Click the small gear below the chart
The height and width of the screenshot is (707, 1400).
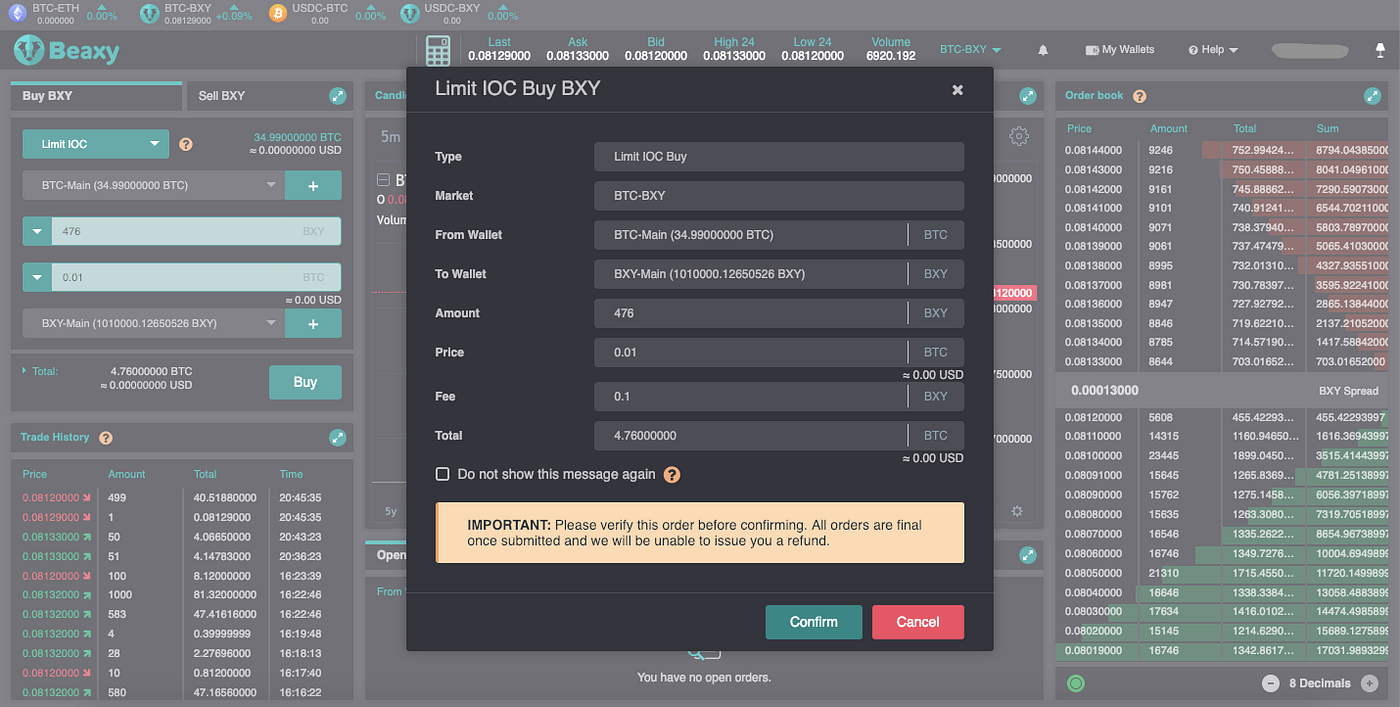tap(1017, 511)
